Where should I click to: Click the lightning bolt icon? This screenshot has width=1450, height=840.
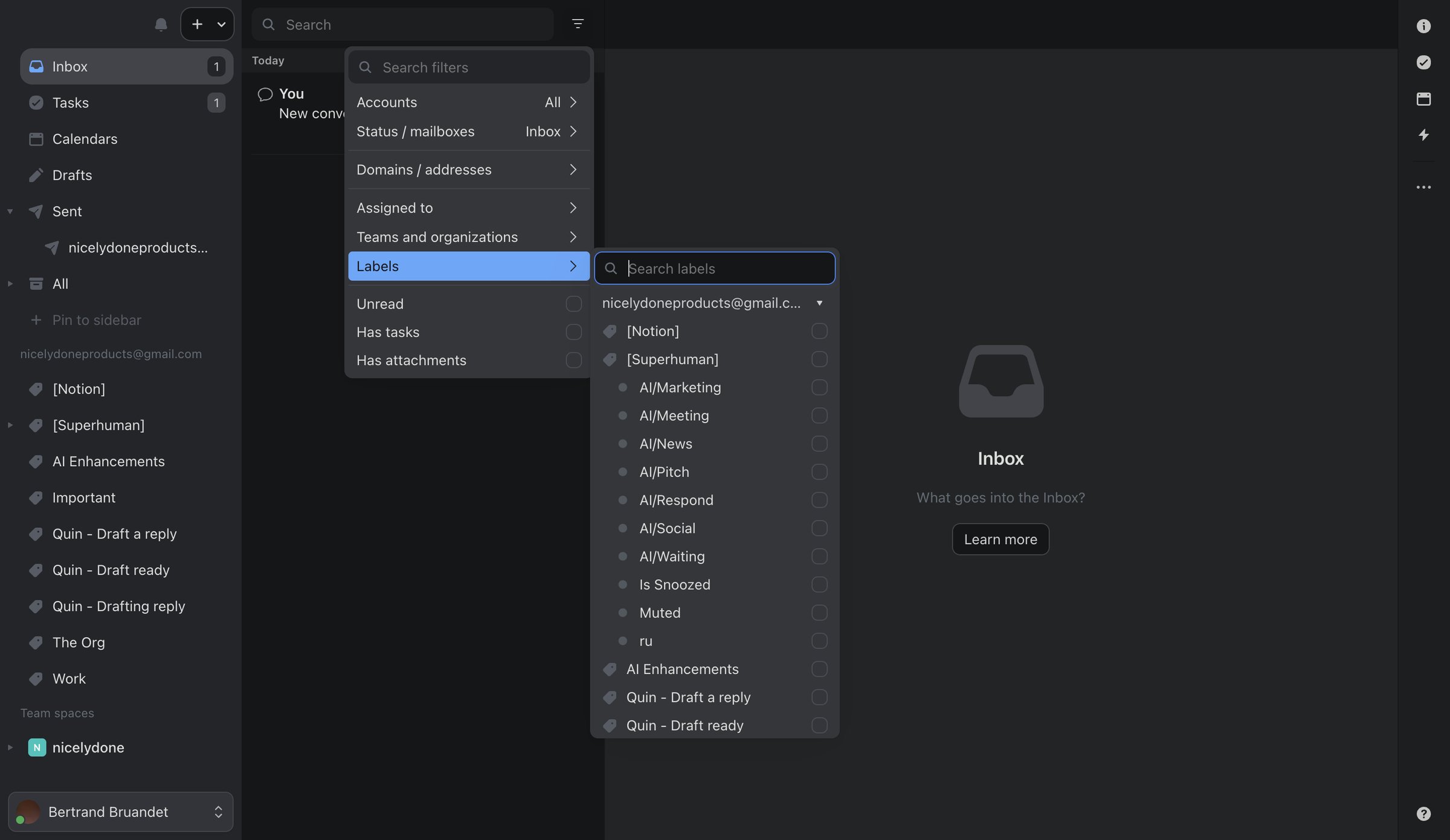[x=1423, y=135]
